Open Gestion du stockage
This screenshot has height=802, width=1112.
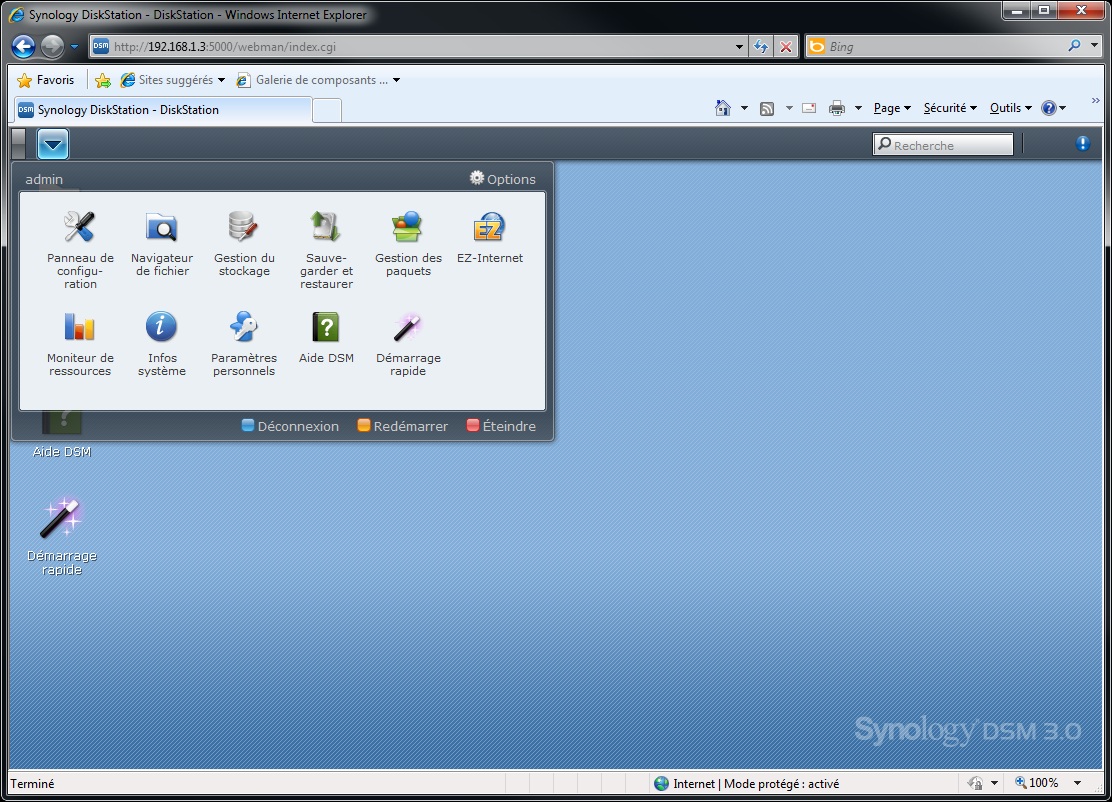pos(244,243)
